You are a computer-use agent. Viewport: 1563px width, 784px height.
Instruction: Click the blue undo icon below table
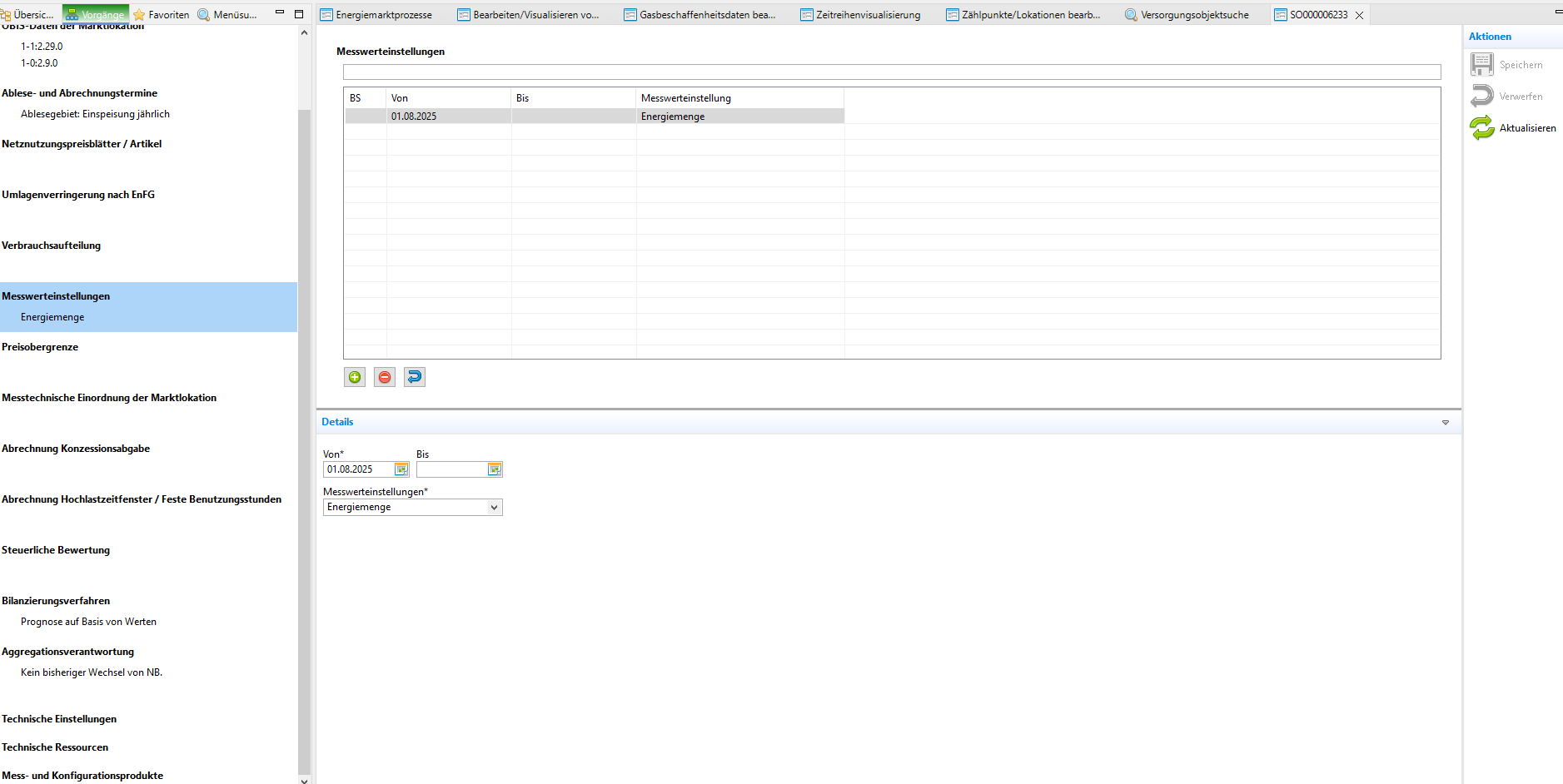pos(415,377)
